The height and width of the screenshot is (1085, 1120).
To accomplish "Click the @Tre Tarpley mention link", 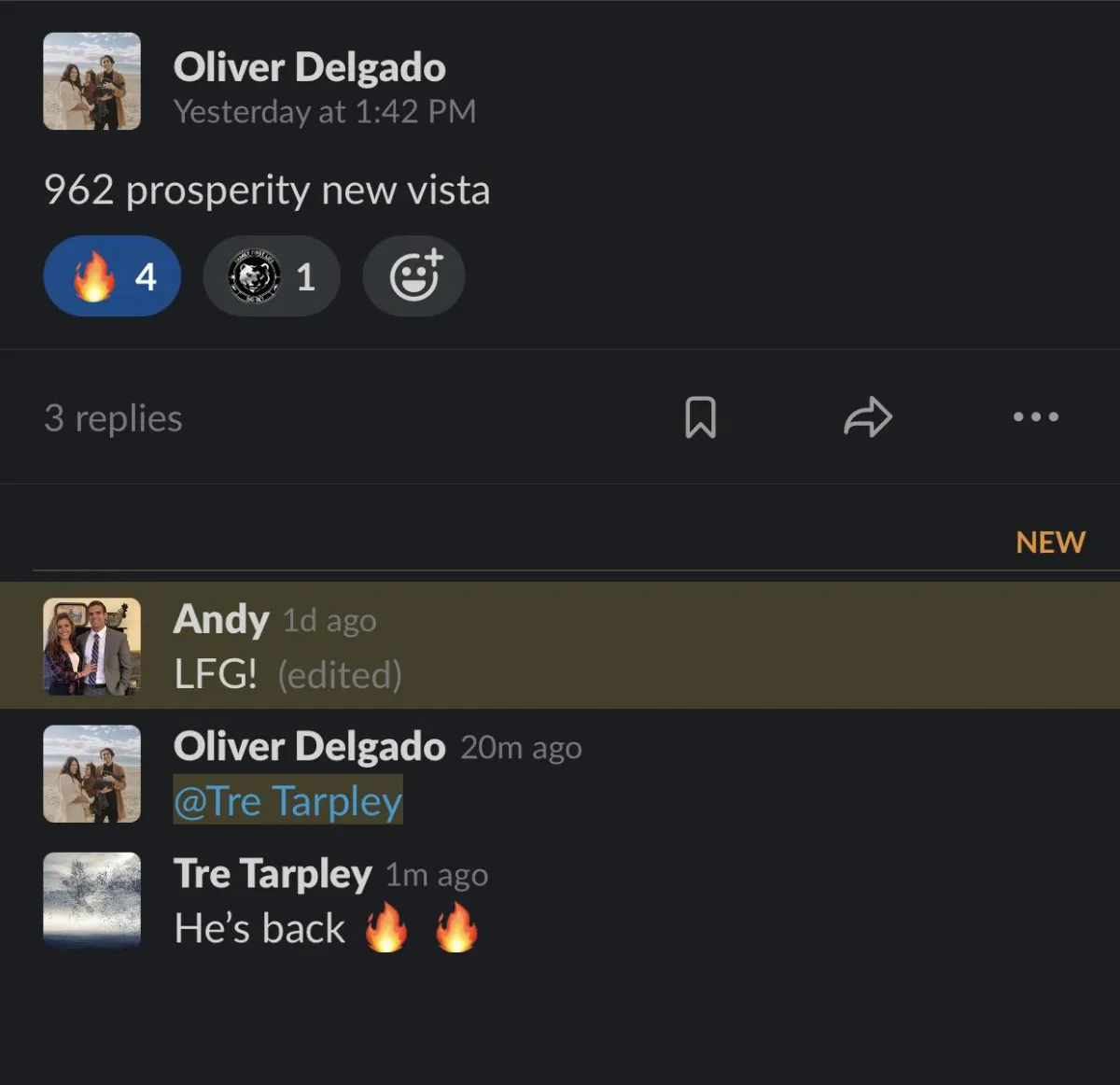I will 287,800.
